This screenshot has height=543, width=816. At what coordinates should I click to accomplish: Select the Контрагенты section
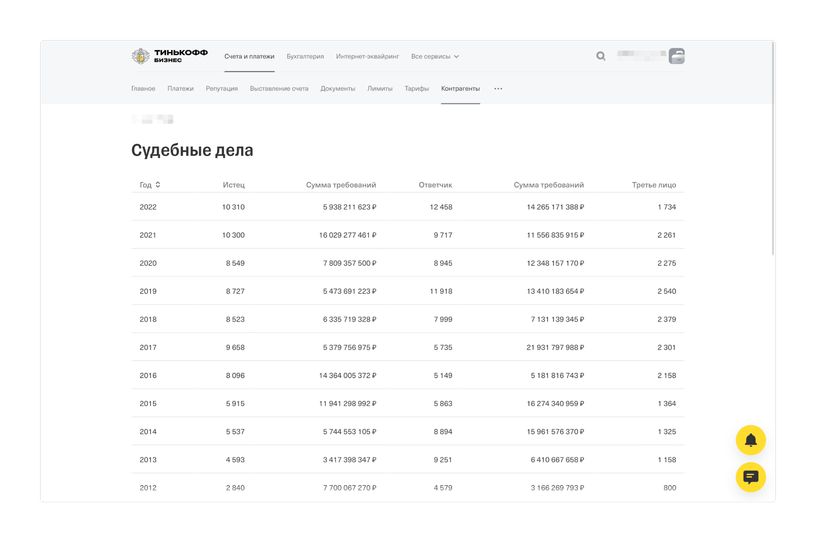click(461, 89)
